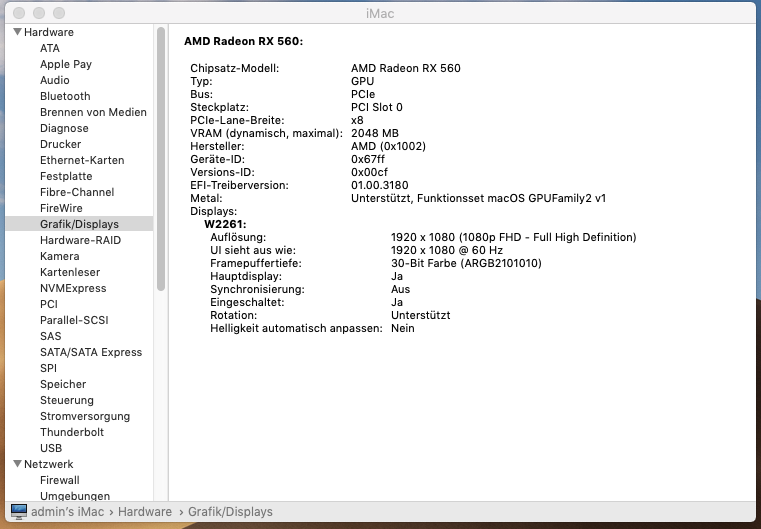This screenshot has width=761, height=529.
Task: Click the sidebar vertical scrollbar
Action: 161,159
